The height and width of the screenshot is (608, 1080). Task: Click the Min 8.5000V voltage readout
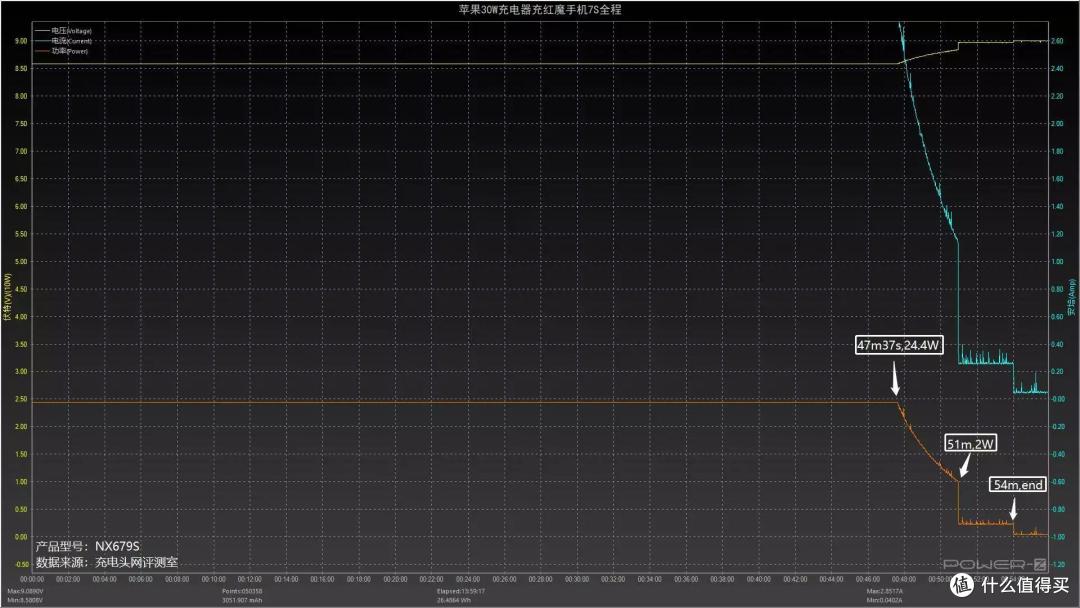[x=25, y=600]
